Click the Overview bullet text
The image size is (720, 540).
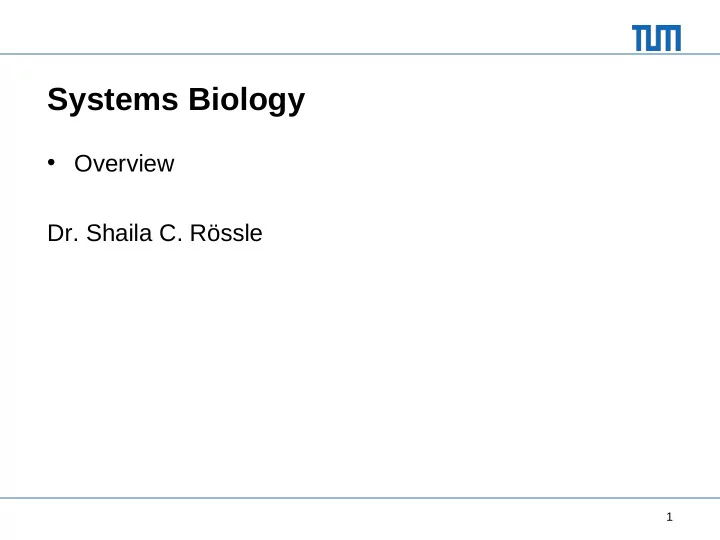click(124, 163)
